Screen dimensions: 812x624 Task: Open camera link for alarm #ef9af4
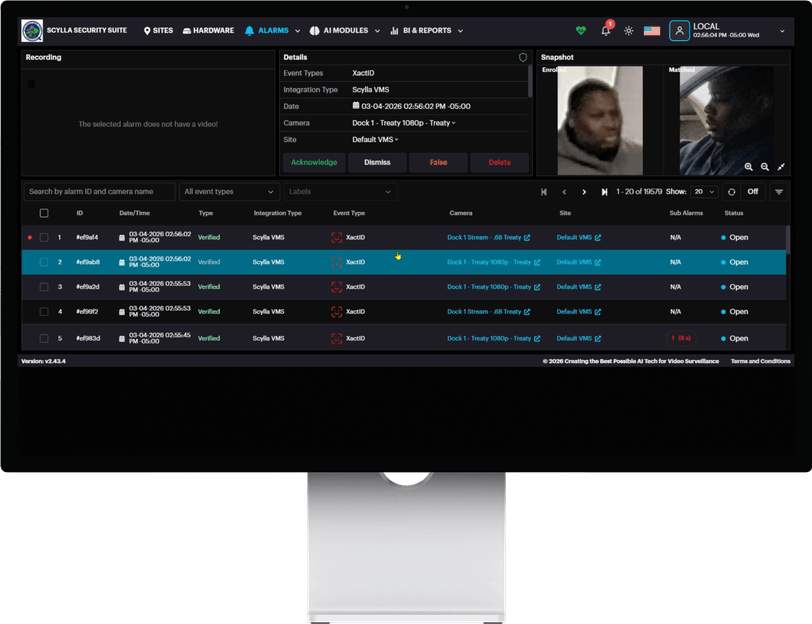488,238
